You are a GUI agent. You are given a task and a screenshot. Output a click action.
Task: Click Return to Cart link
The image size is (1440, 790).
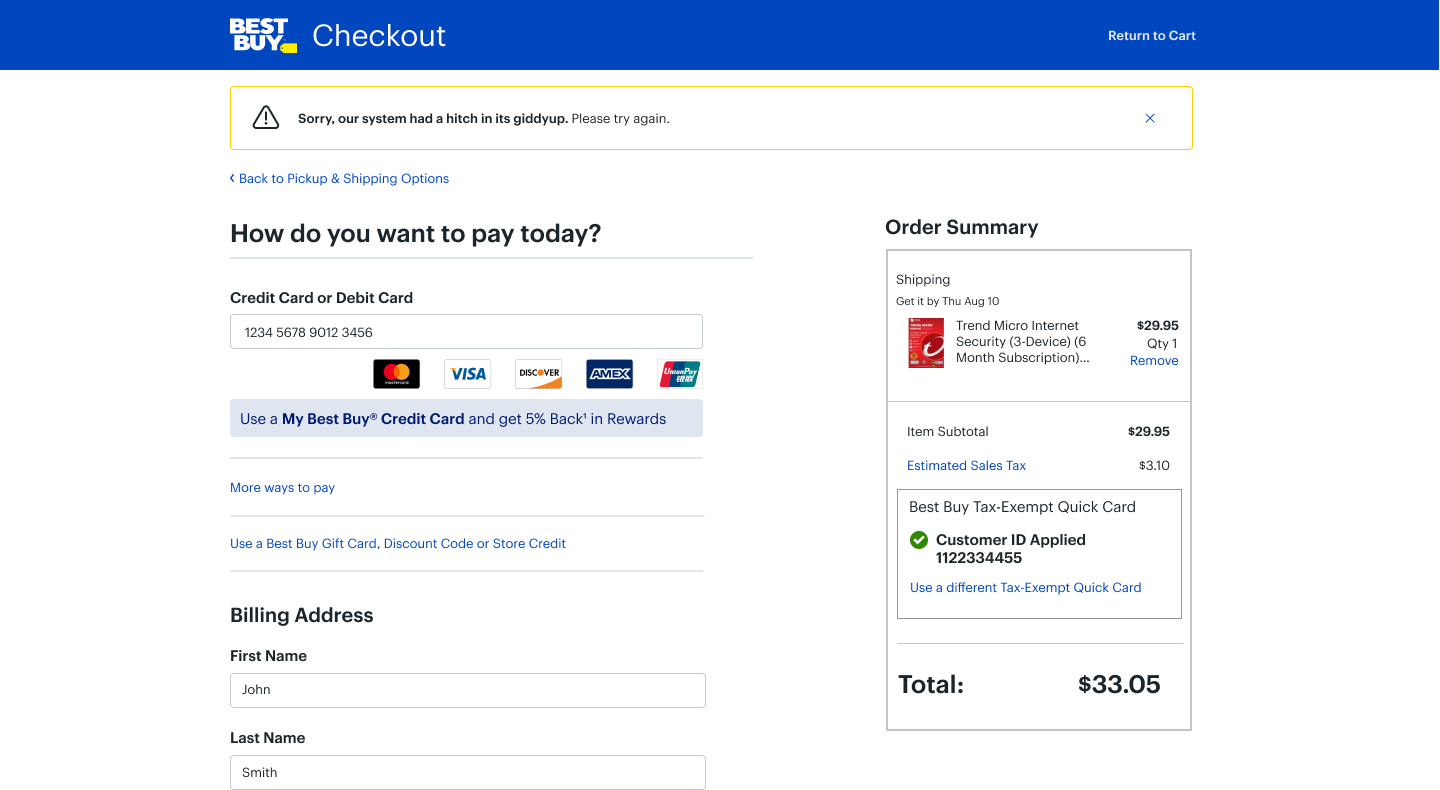point(1151,36)
